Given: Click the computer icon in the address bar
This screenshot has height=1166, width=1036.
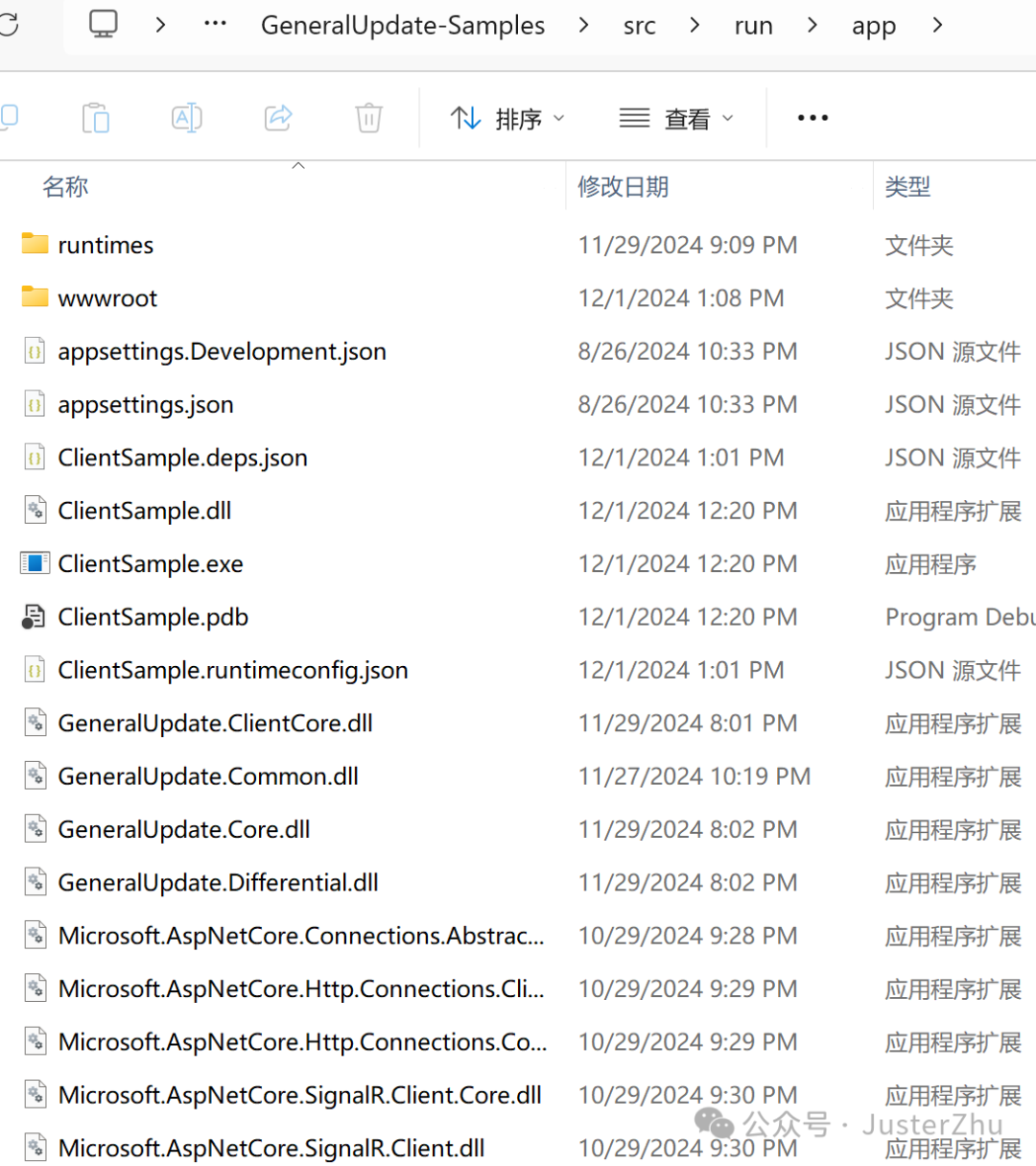Looking at the screenshot, I should [104, 25].
